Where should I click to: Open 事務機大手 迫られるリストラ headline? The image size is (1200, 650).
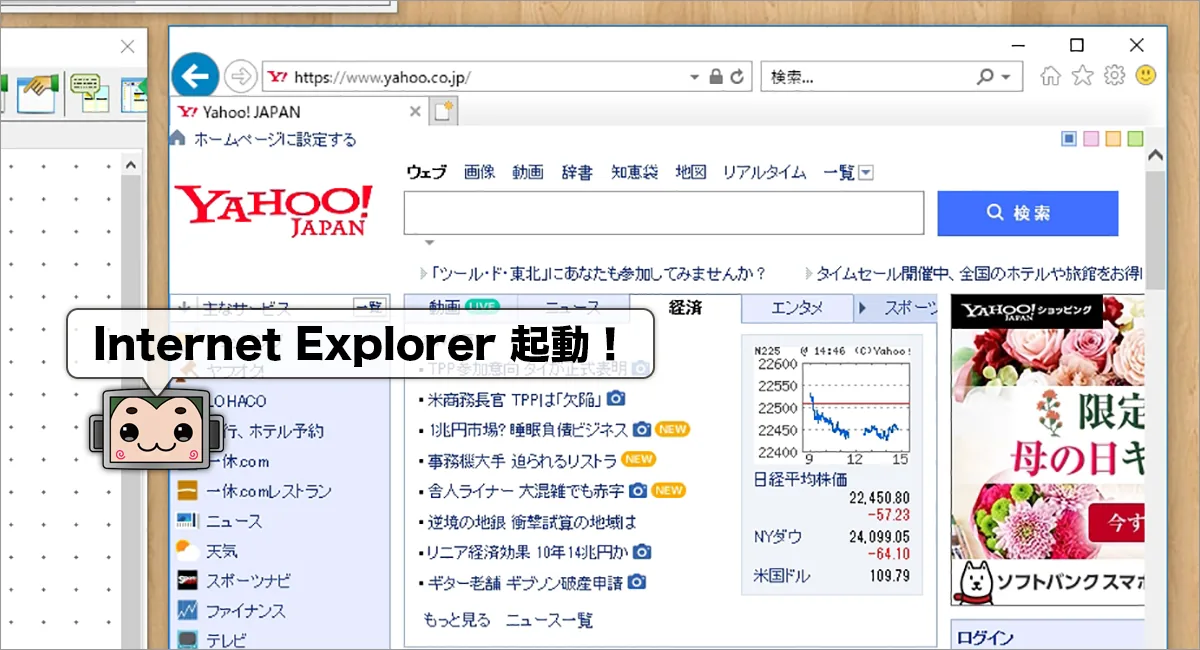point(522,461)
